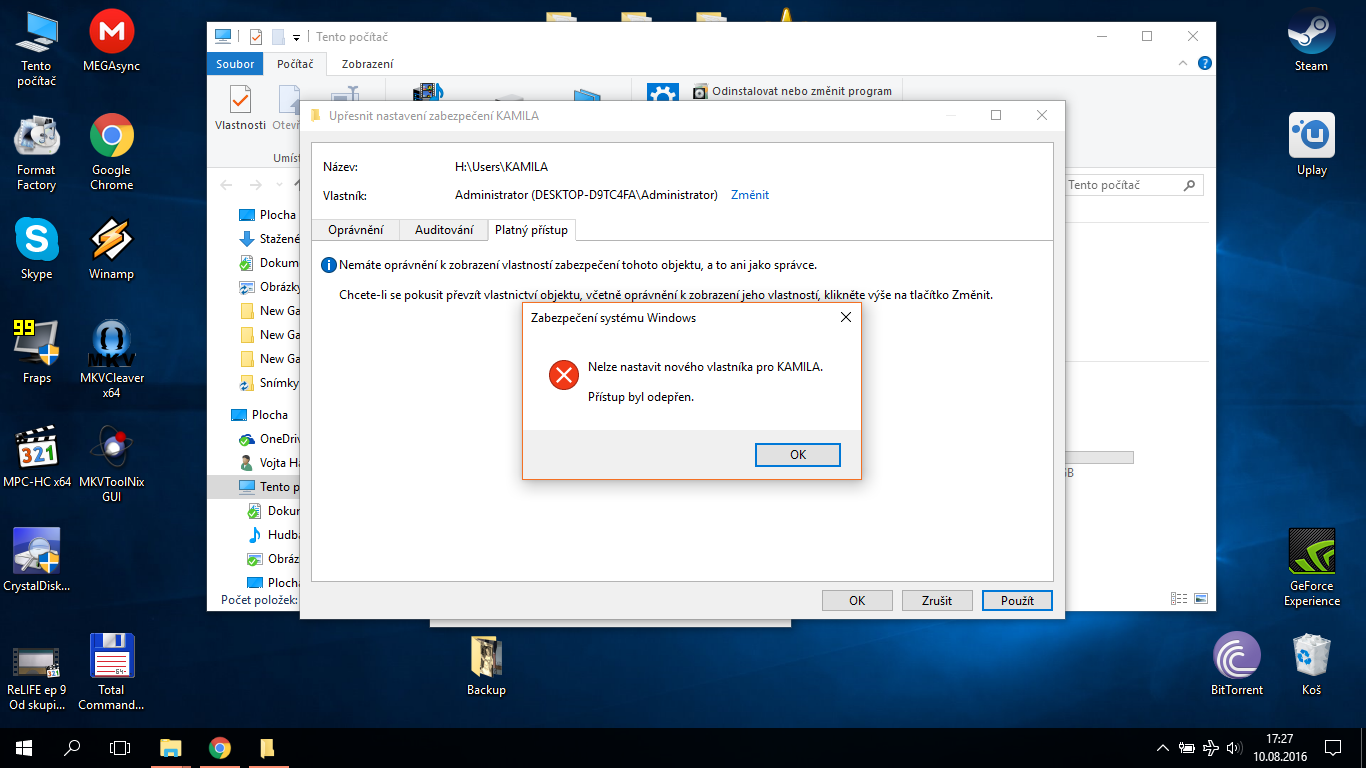Open the Zobrazení ribbon tab
This screenshot has width=1366, height=768.
(367, 64)
